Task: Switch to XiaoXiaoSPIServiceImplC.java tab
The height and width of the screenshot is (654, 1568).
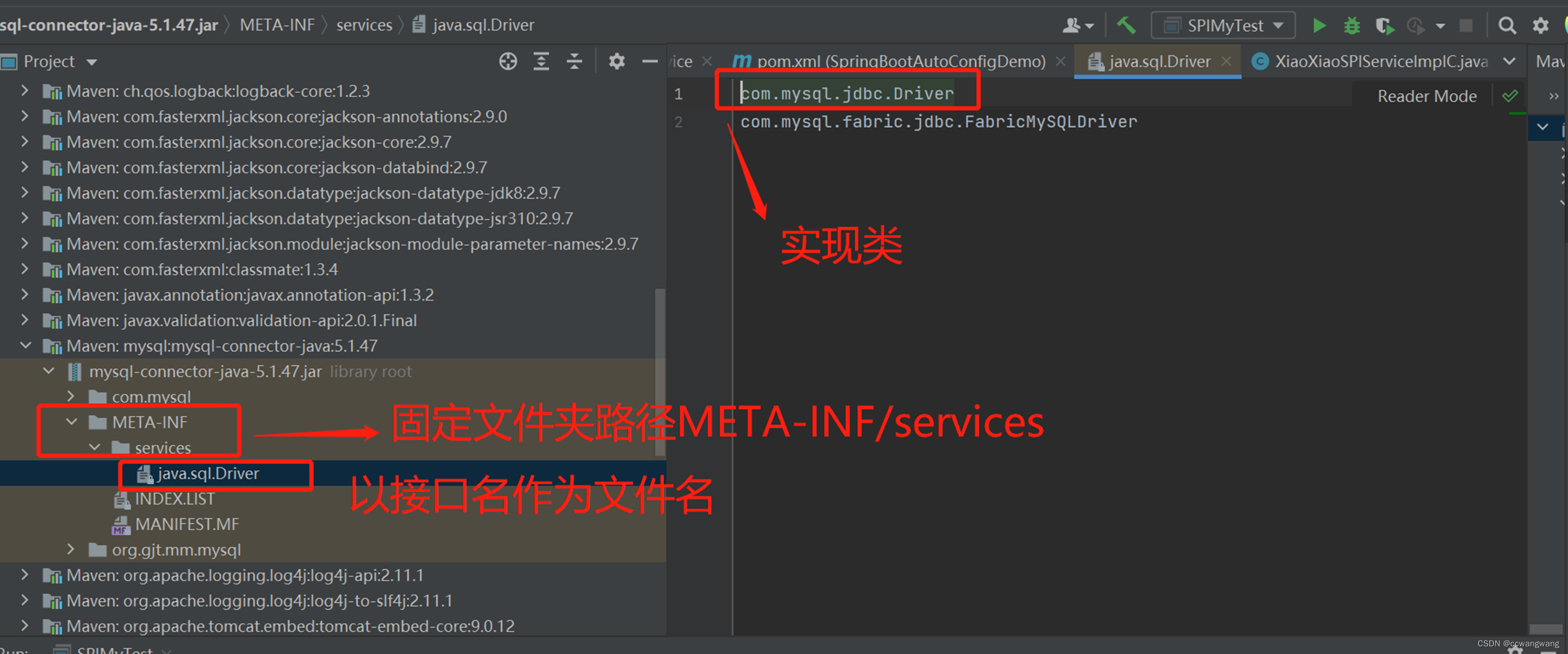Action: (1380, 61)
